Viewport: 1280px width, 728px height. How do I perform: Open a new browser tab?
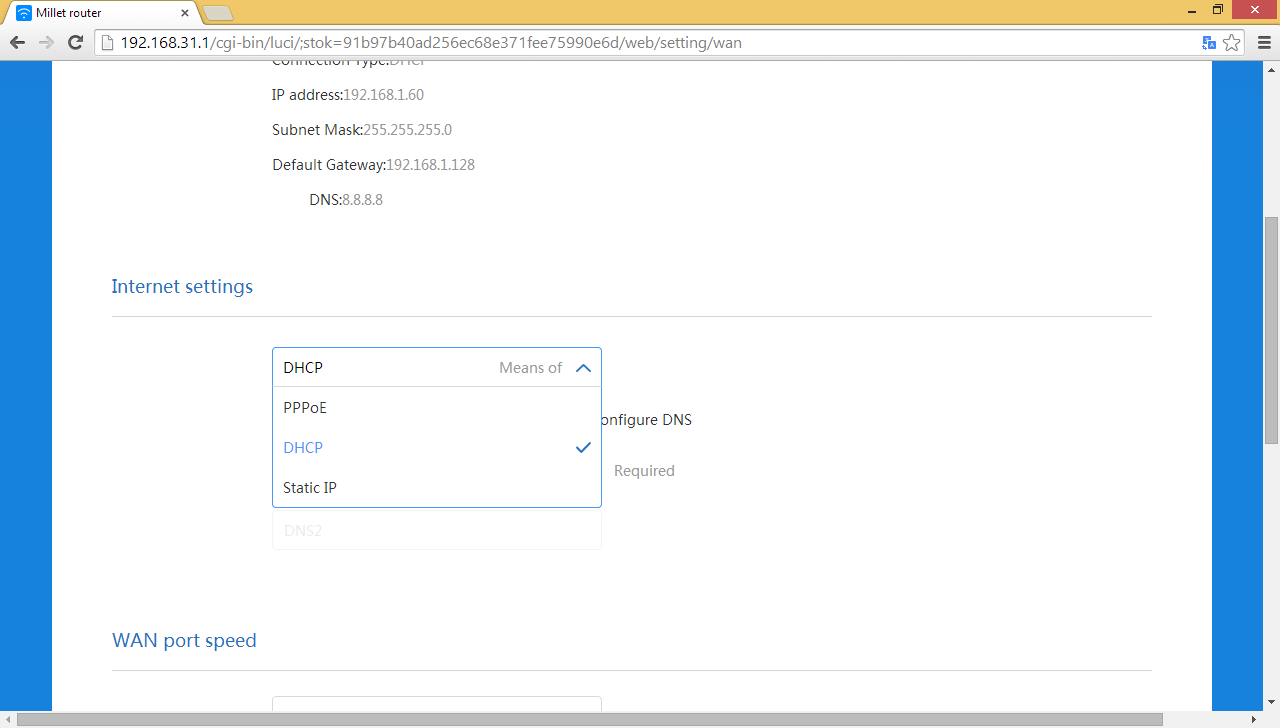tap(217, 13)
